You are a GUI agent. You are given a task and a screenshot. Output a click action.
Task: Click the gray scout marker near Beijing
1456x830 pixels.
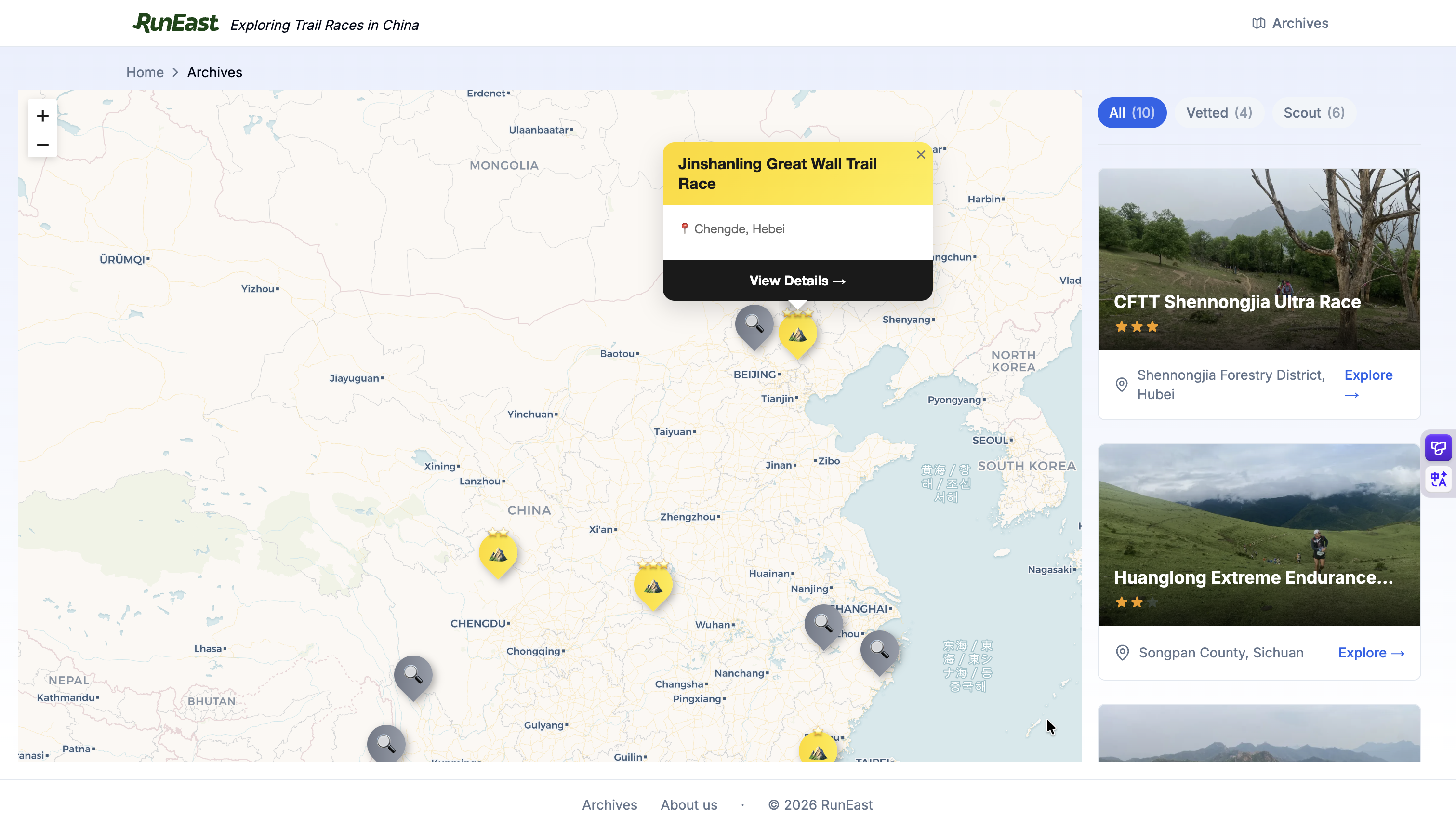754,324
